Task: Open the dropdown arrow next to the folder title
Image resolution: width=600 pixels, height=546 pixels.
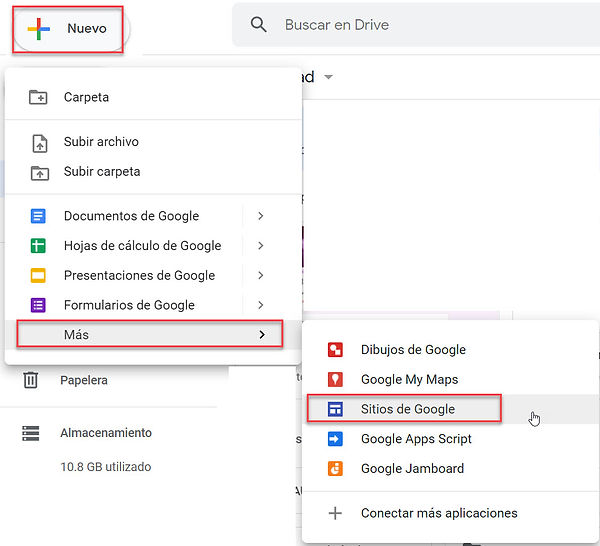Action: pos(328,77)
